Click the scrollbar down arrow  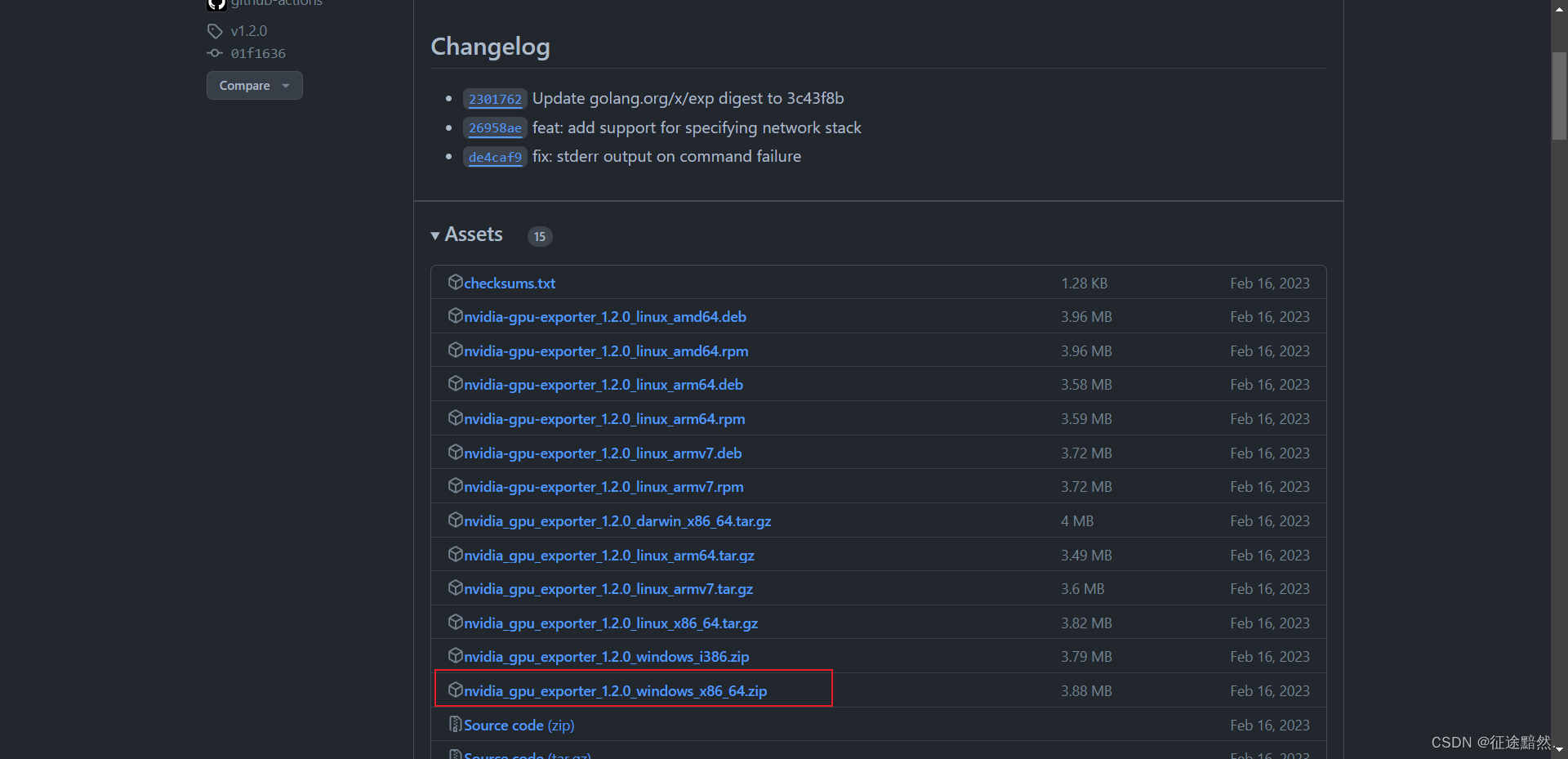(1559, 749)
